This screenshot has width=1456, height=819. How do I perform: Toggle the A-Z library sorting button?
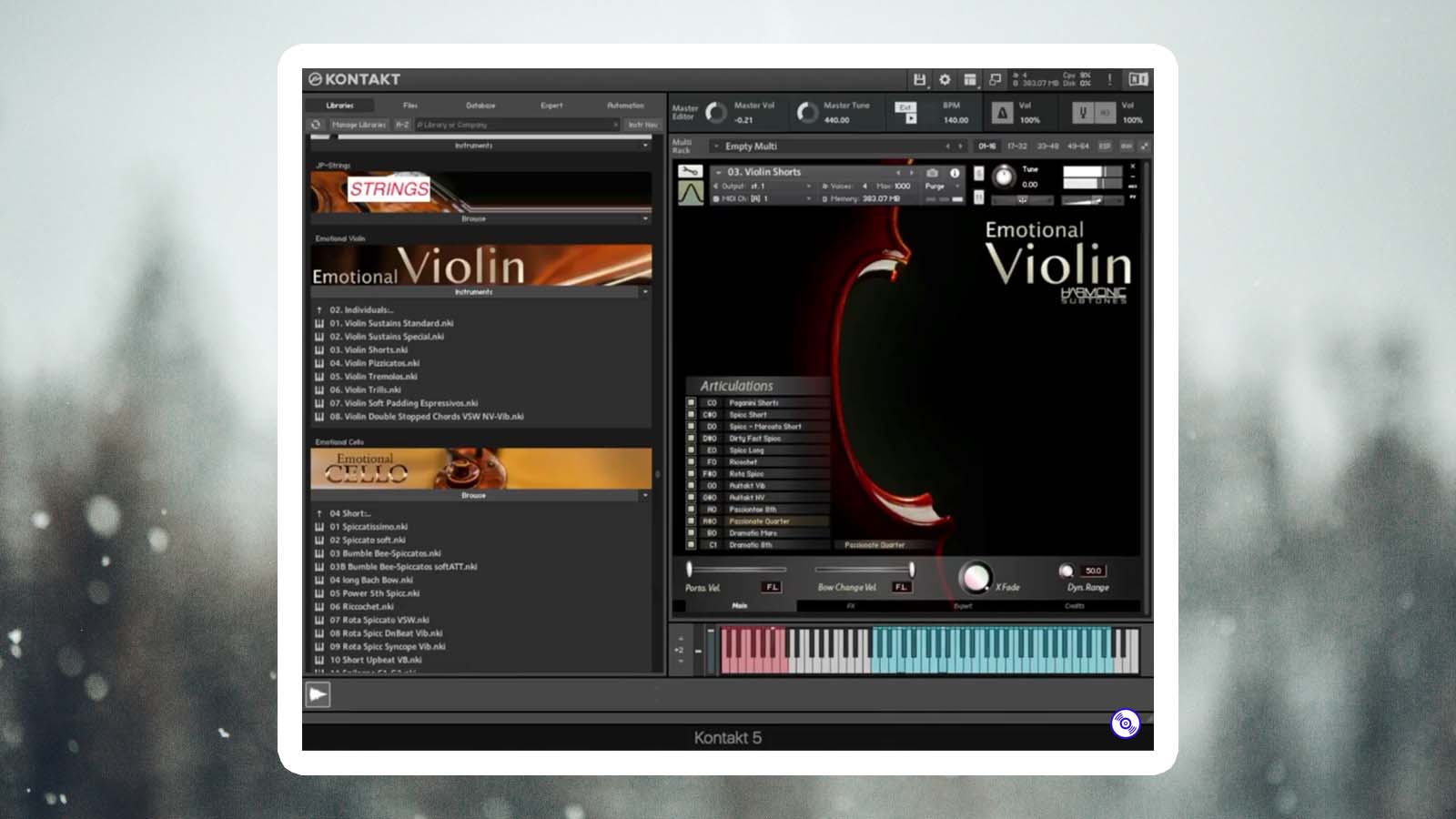402,125
